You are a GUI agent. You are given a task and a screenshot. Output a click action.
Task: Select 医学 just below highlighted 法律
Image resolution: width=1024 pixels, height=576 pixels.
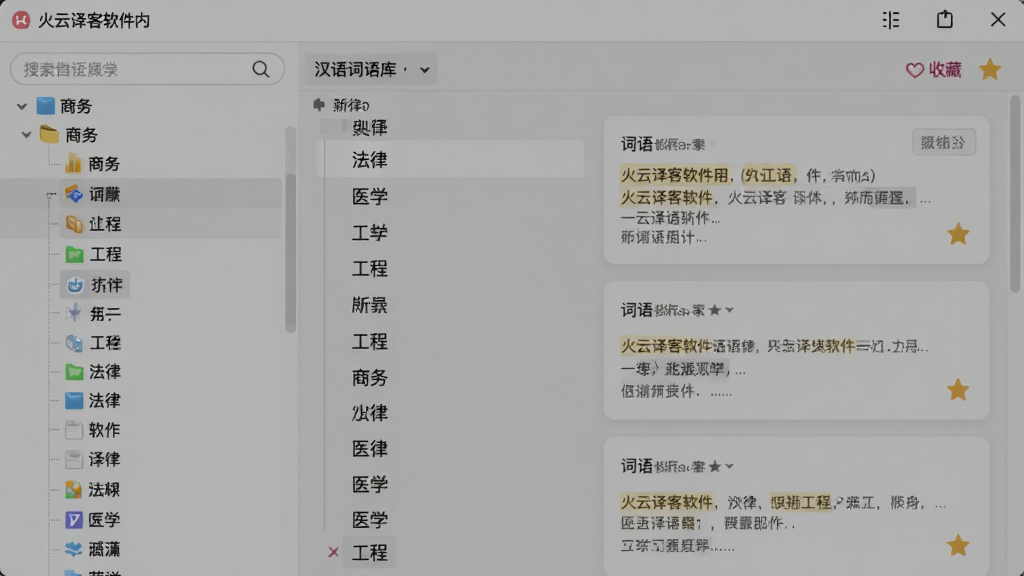point(370,196)
